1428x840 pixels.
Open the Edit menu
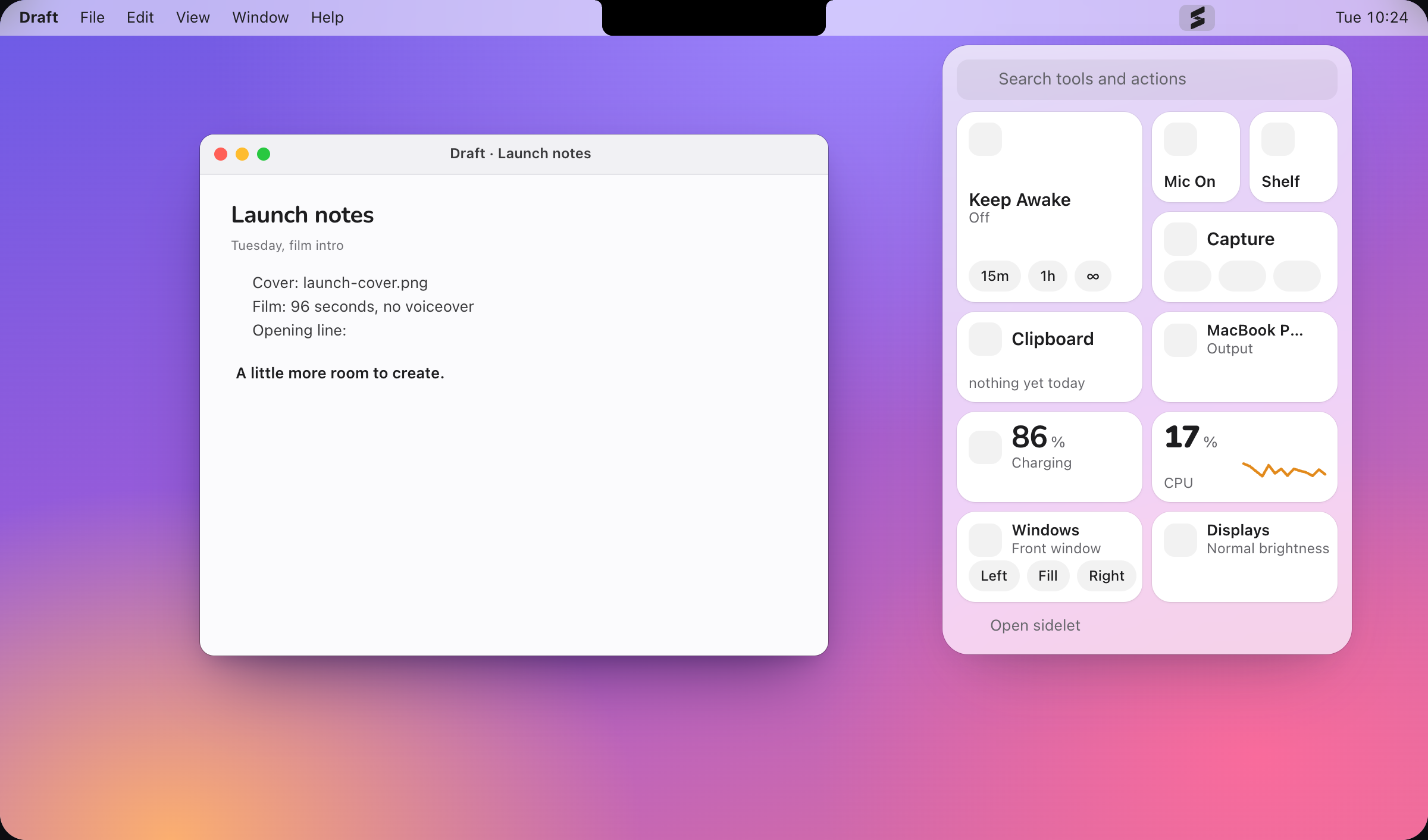pyautogui.click(x=140, y=17)
